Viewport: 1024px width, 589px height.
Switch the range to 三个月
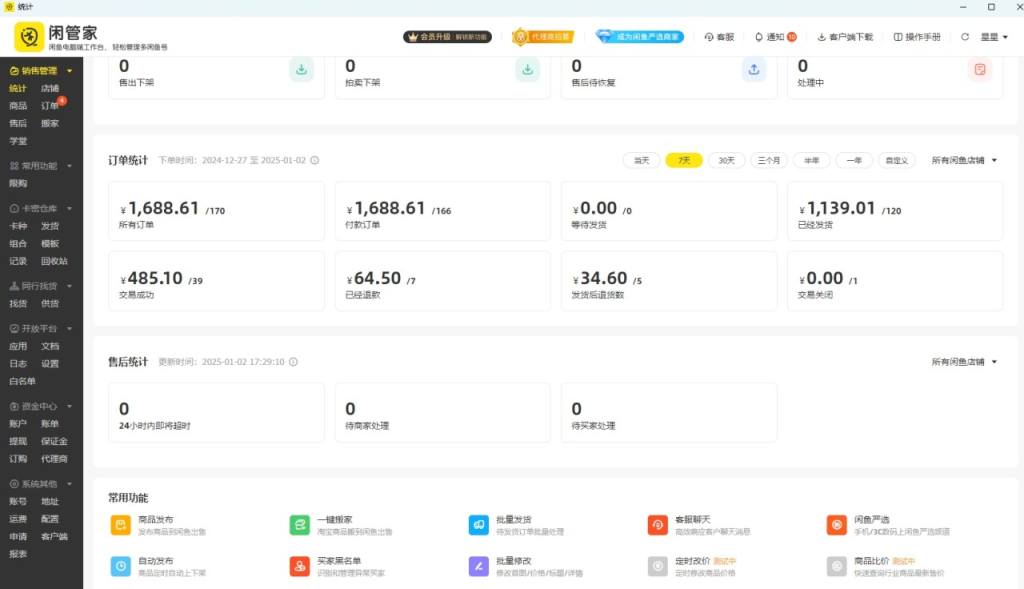click(x=769, y=160)
